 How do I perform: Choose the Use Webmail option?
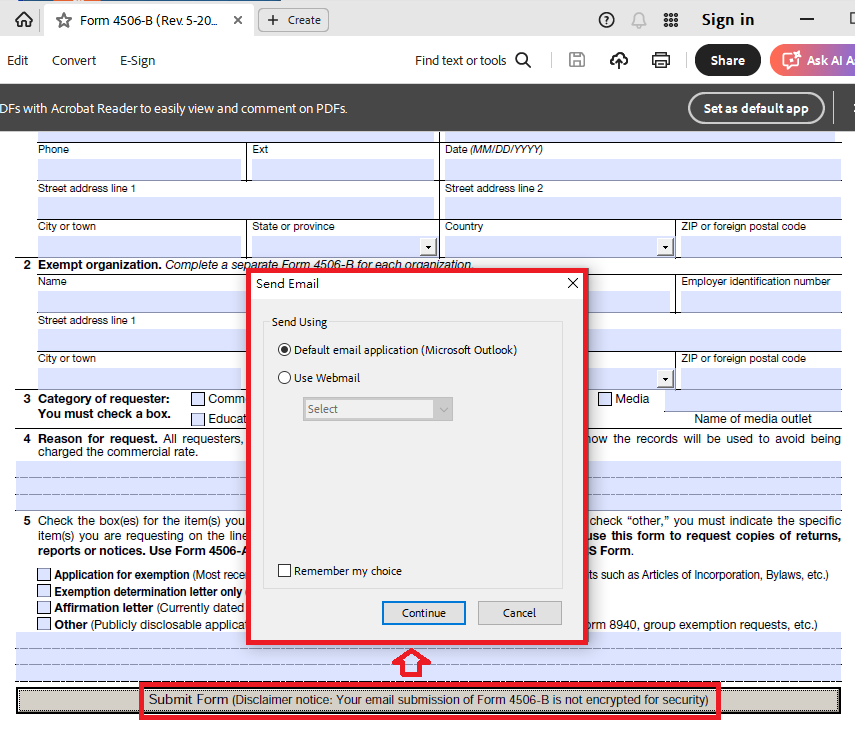click(x=284, y=377)
